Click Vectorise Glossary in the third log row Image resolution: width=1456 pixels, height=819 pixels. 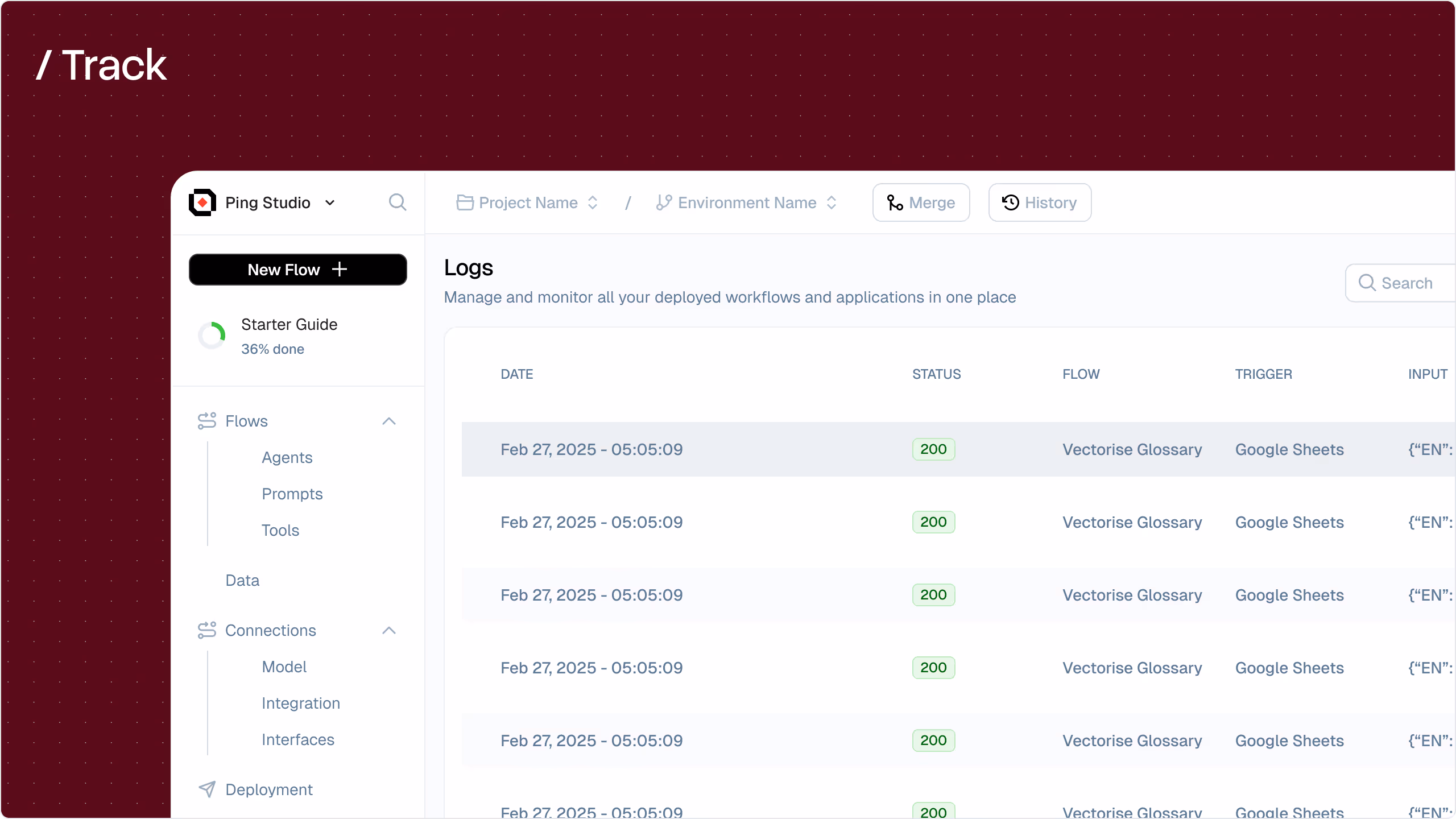tap(1132, 595)
